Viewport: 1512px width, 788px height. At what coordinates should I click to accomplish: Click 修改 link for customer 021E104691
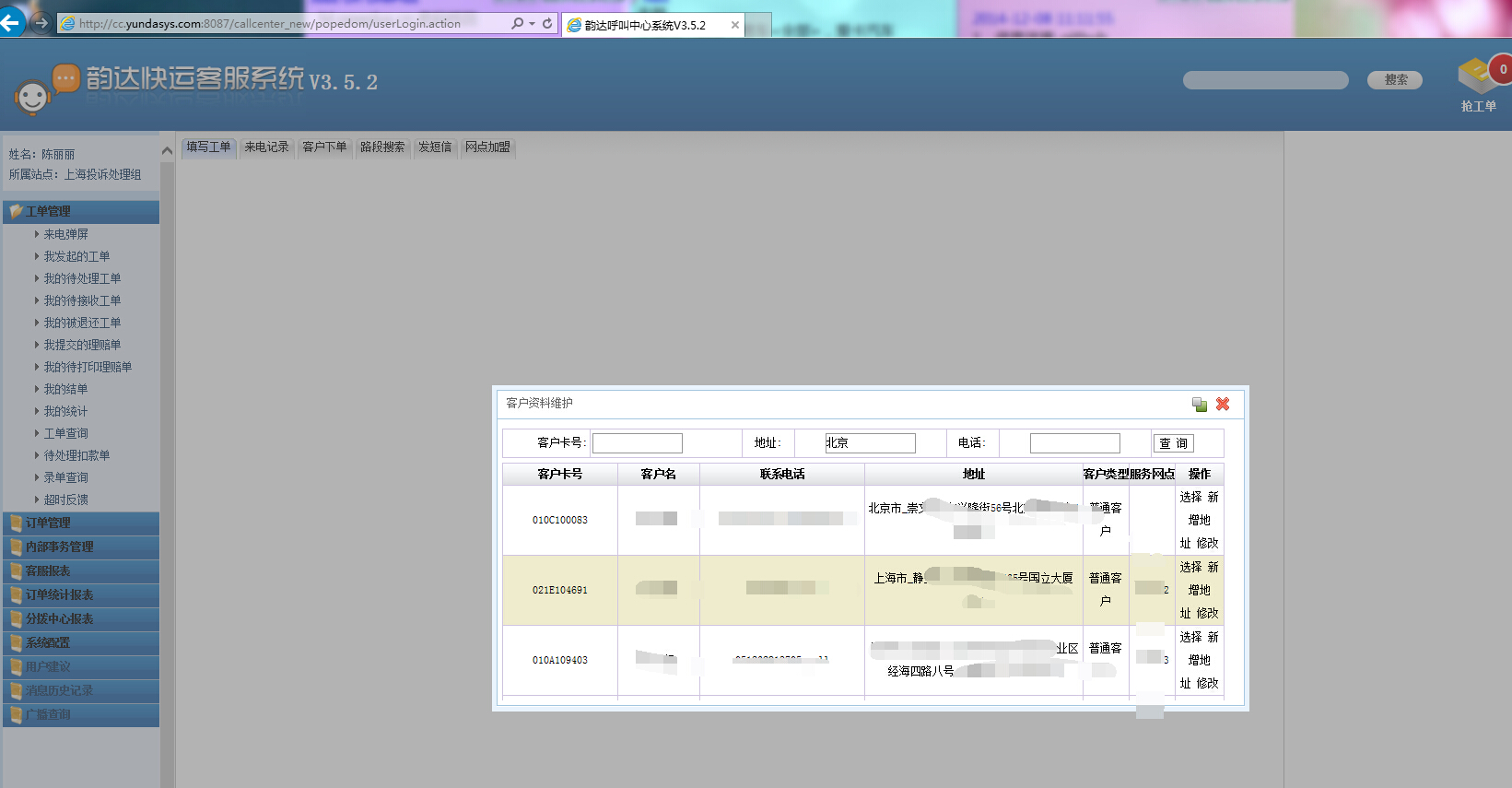click(x=1208, y=613)
